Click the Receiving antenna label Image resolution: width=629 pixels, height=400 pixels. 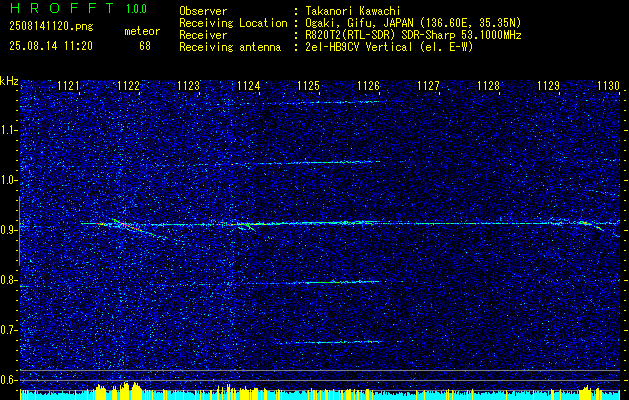click(230, 47)
